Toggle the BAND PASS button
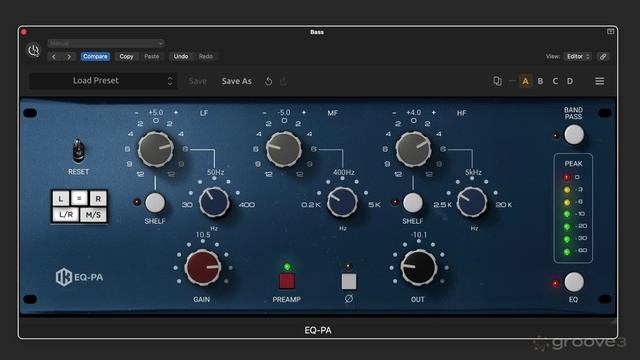 (x=574, y=135)
